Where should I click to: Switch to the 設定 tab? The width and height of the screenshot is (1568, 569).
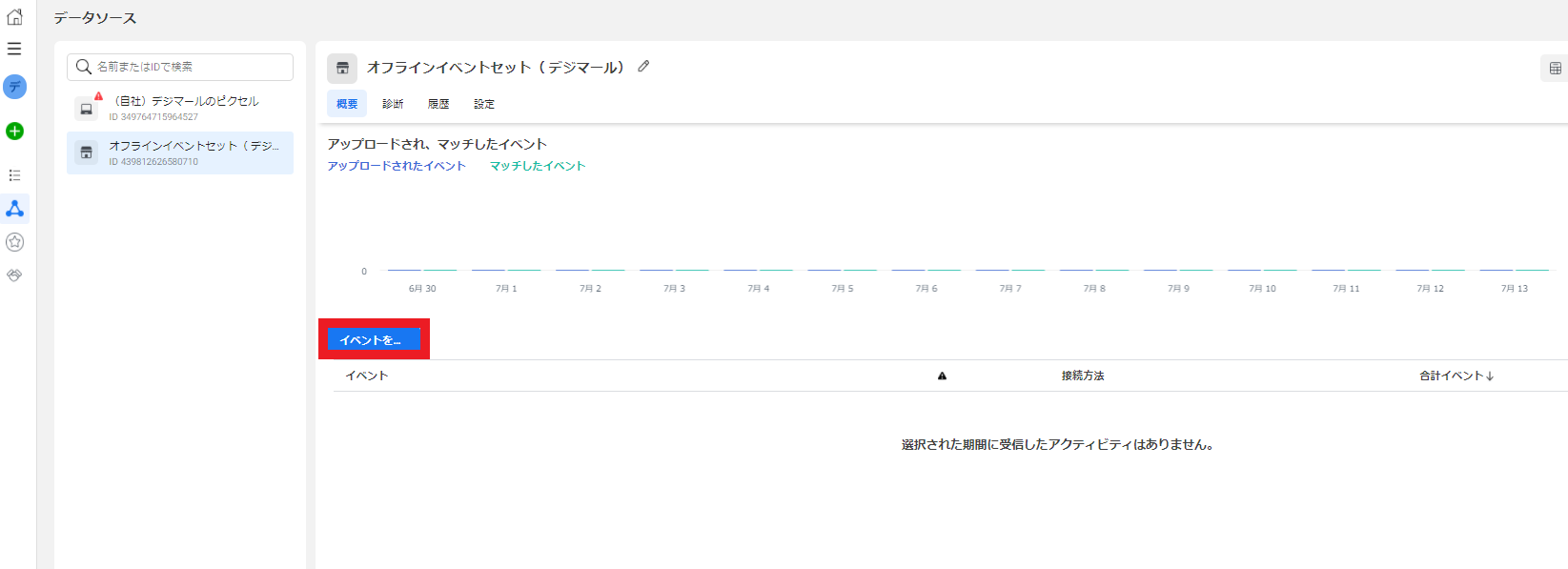click(x=484, y=104)
